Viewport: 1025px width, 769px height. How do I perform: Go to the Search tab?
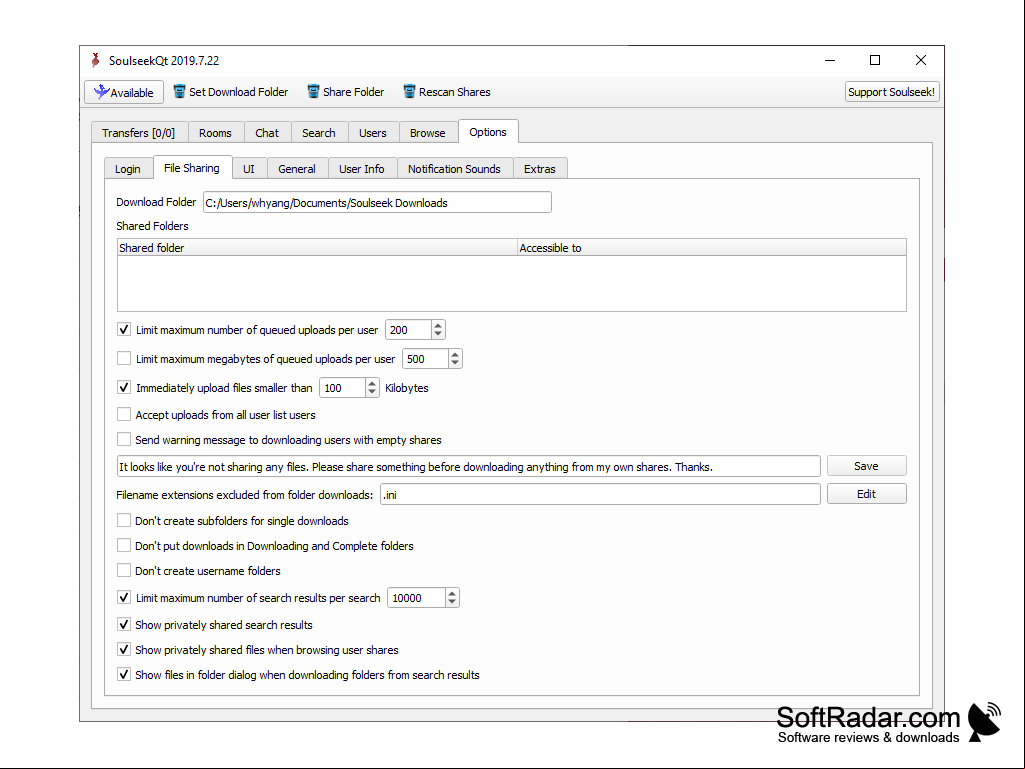[x=319, y=133]
